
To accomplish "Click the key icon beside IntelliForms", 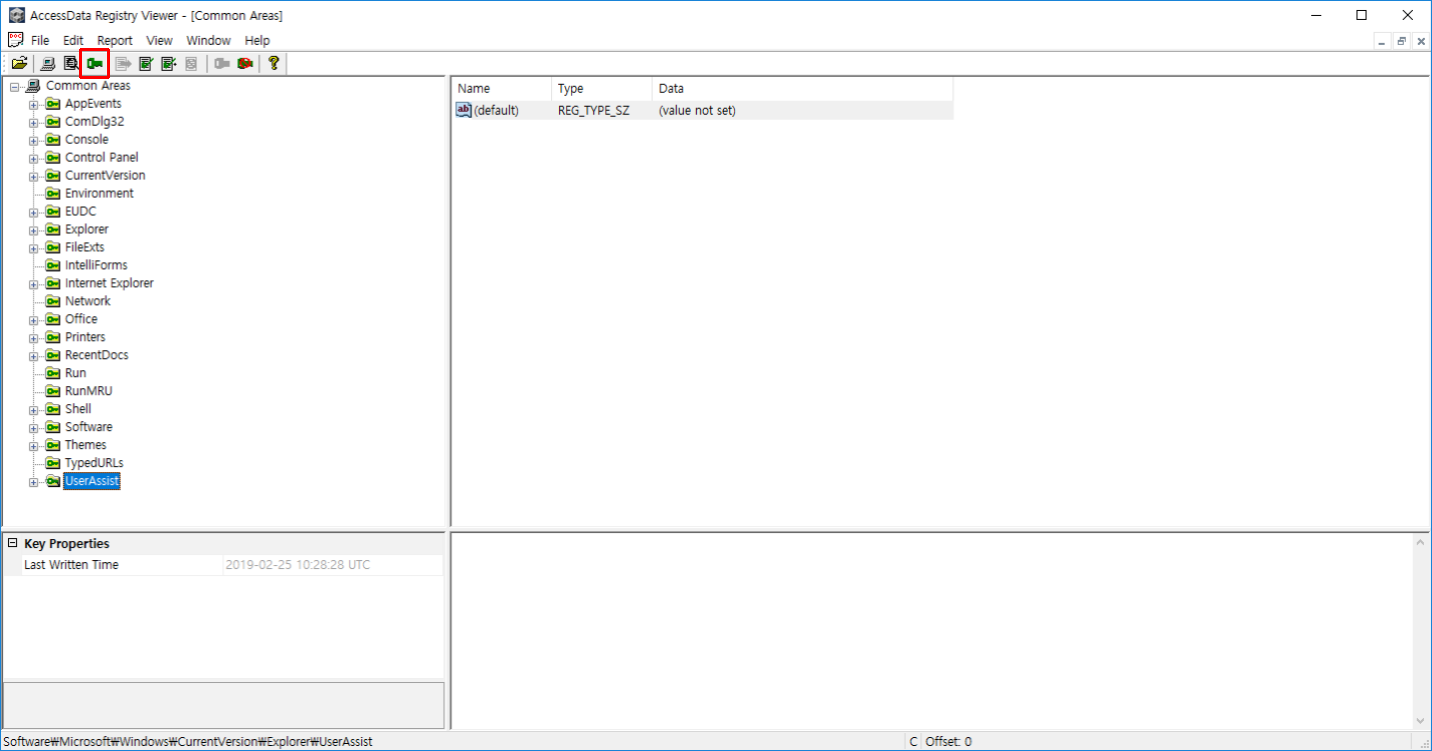I will [53, 266].
